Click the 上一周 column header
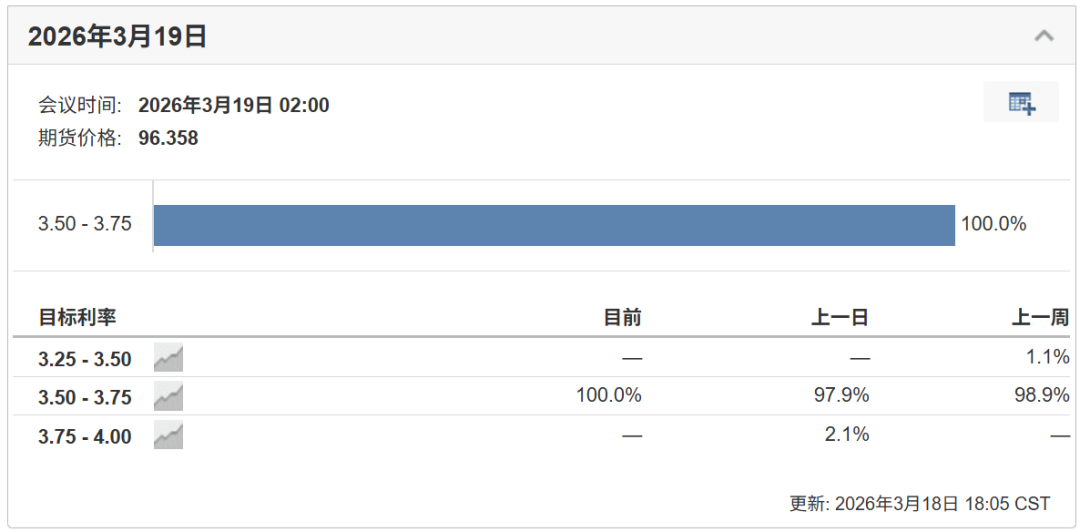Screen dimensions: 1080x532 (x=1041, y=317)
